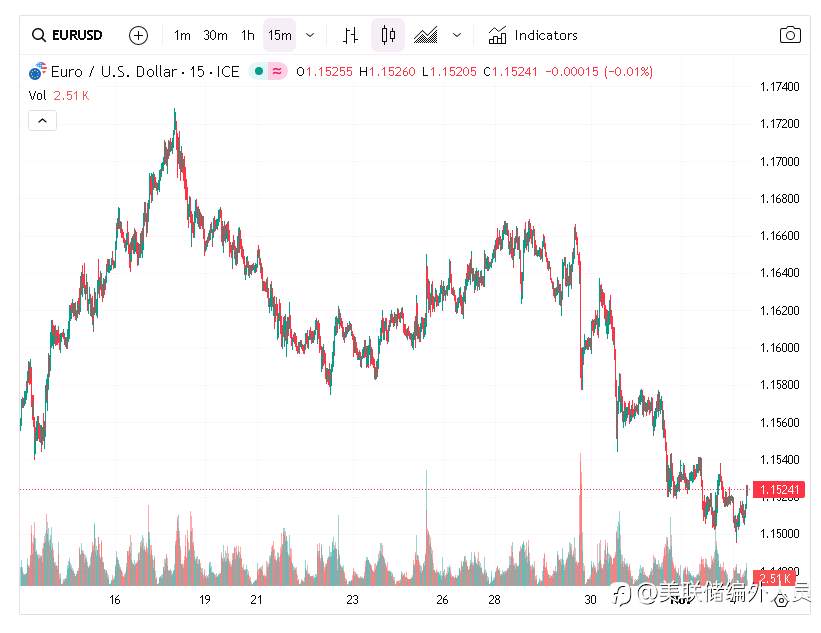
Task: Click the Euro / U.S. Dollar symbol title
Action: click(x=145, y=71)
